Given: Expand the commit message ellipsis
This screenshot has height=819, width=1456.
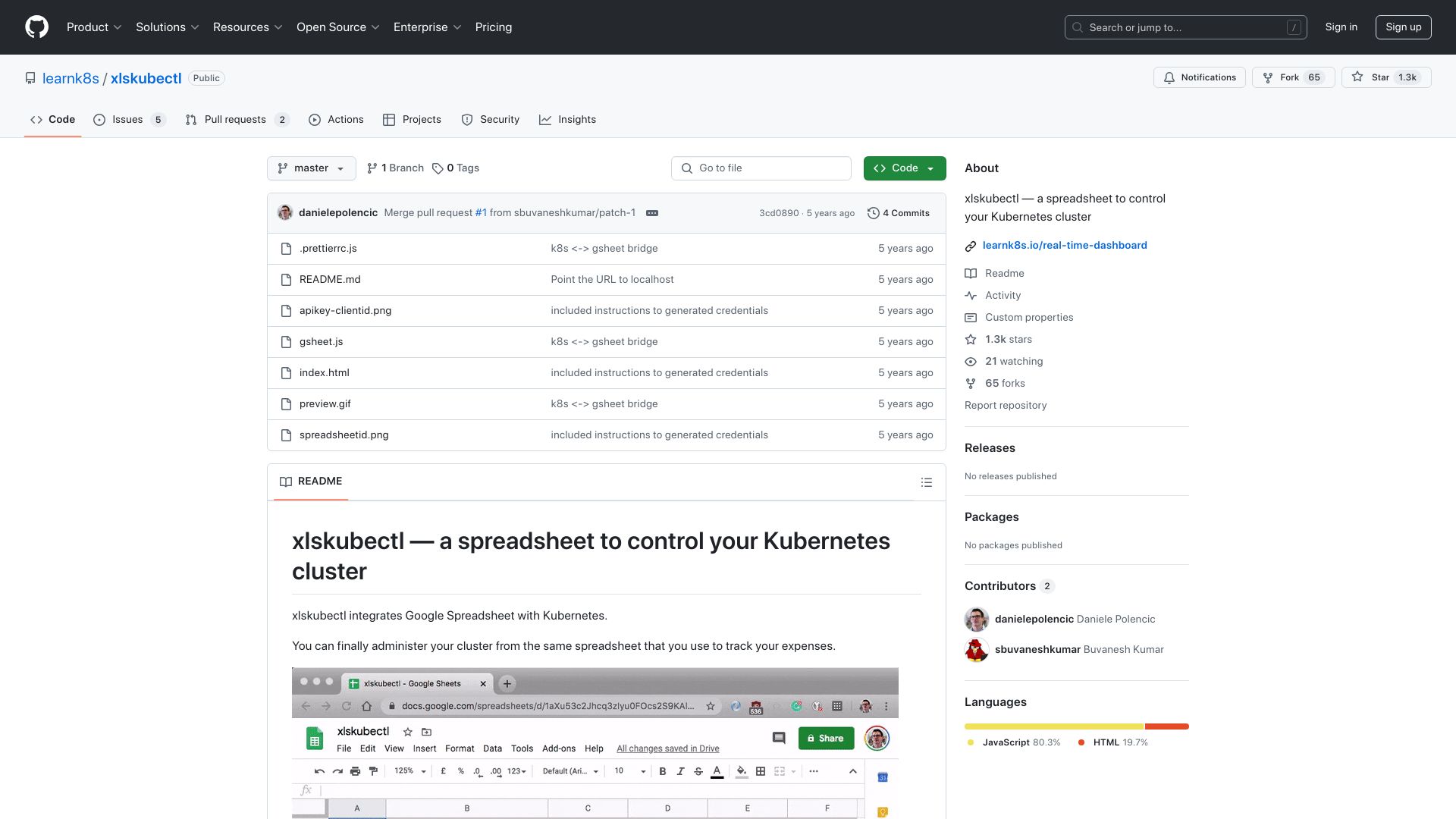Looking at the screenshot, I should pos(651,213).
